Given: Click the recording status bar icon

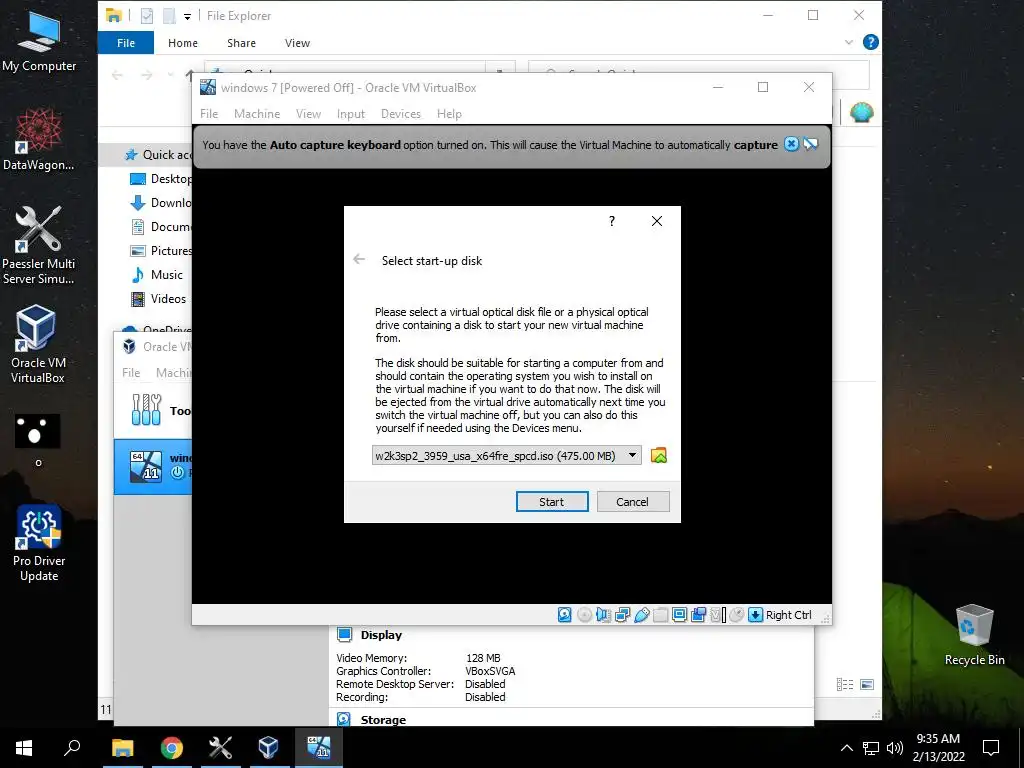Looking at the screenshot, I should click(x=698, y=615).
